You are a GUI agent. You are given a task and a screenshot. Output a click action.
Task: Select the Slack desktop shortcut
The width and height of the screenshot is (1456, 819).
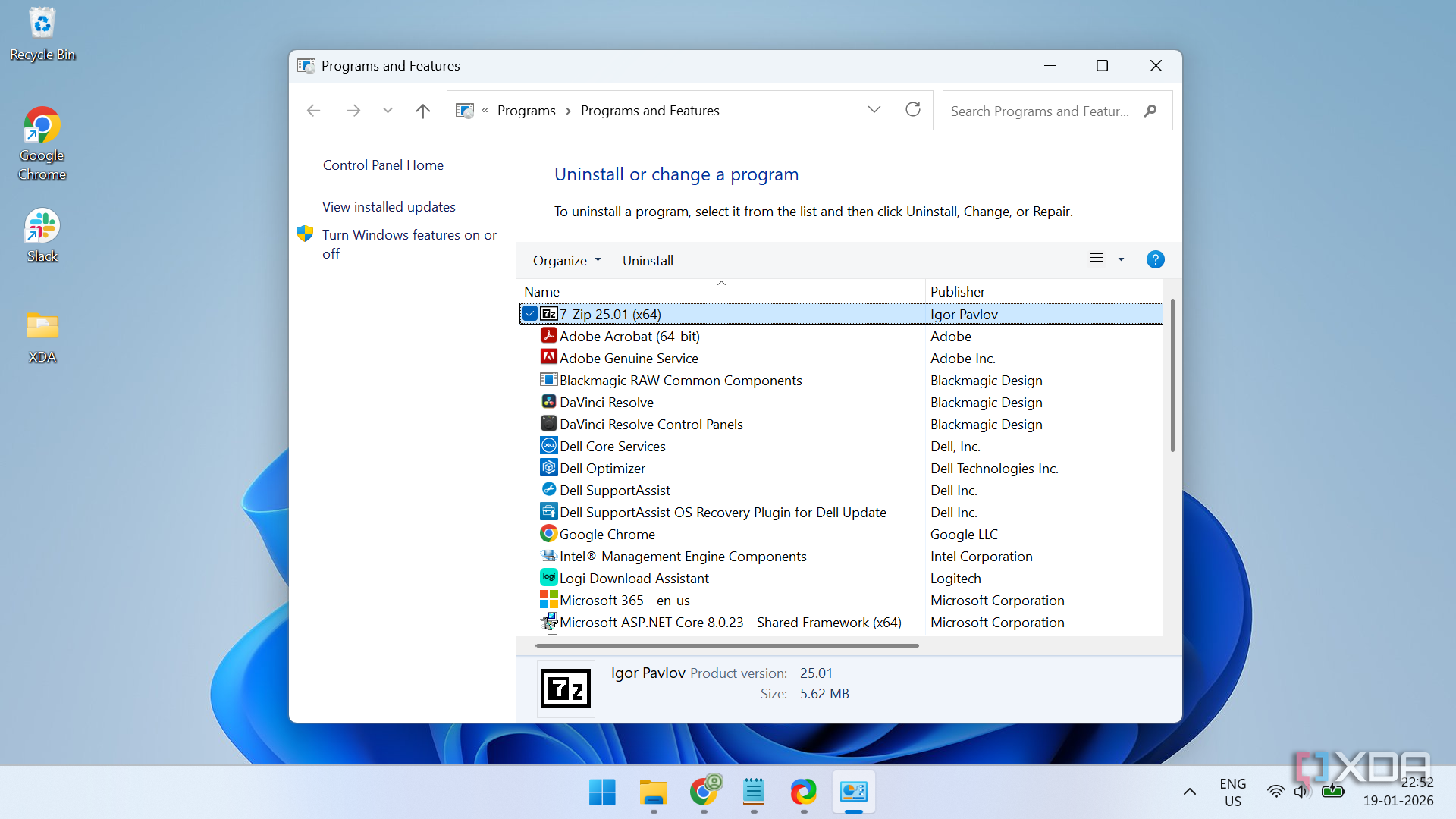(x=42, y=236)
